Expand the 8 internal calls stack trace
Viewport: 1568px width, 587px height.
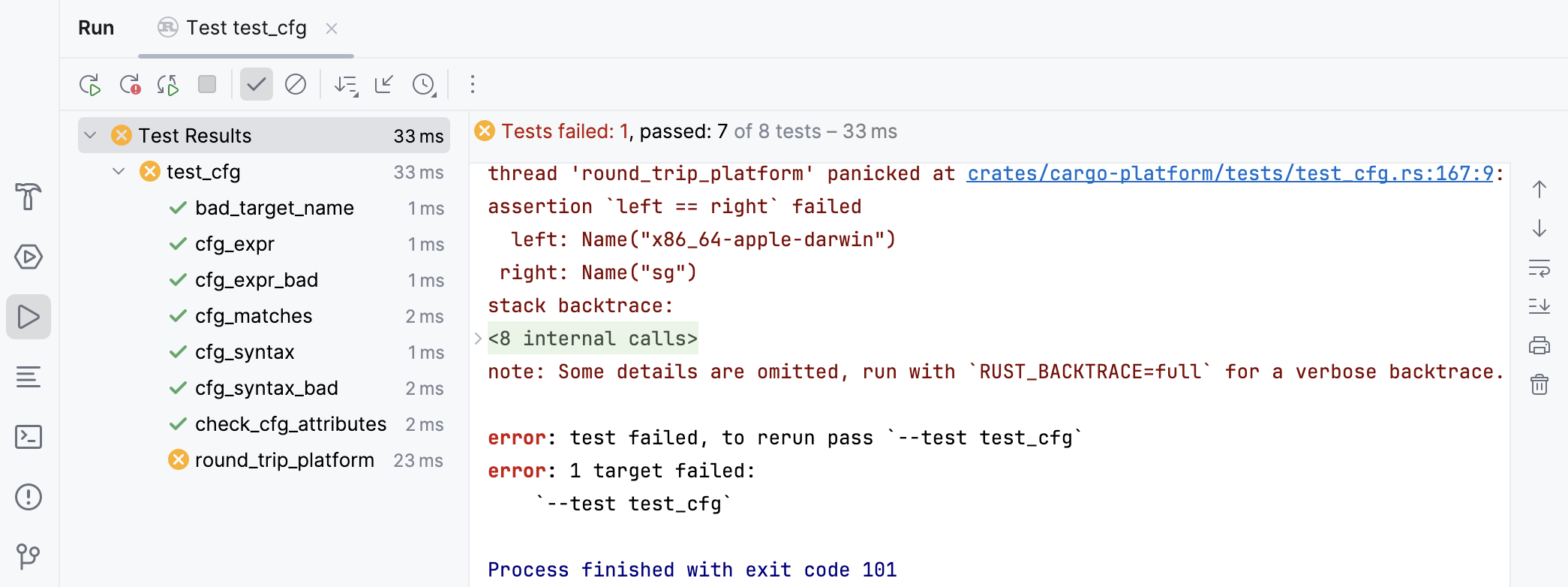pos(478,338)
